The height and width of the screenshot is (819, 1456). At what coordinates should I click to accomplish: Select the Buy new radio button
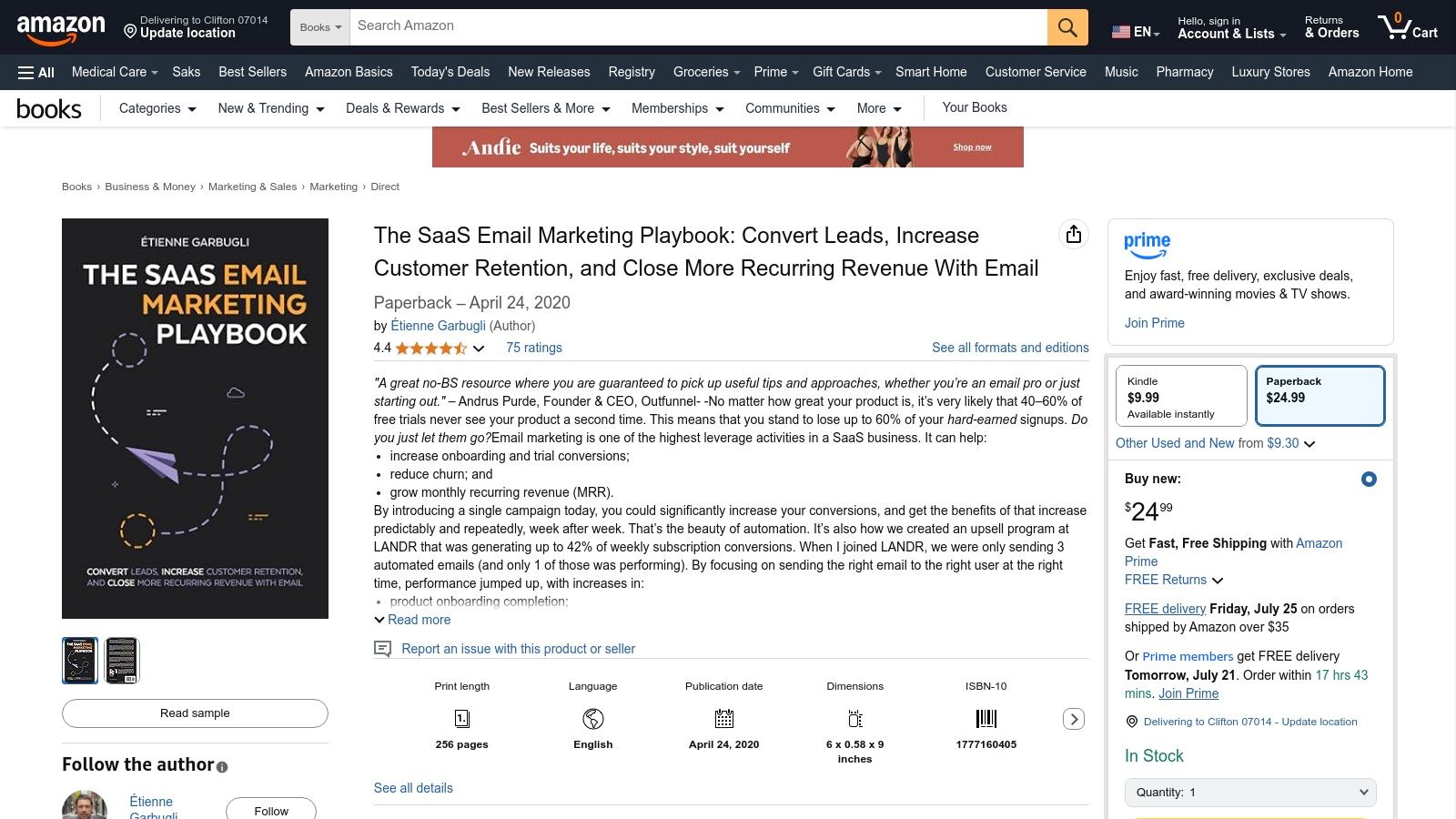[1369, 479]
